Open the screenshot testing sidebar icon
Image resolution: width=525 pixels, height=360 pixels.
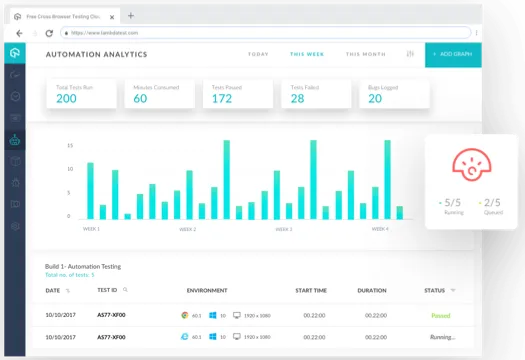tap(15, 118)
